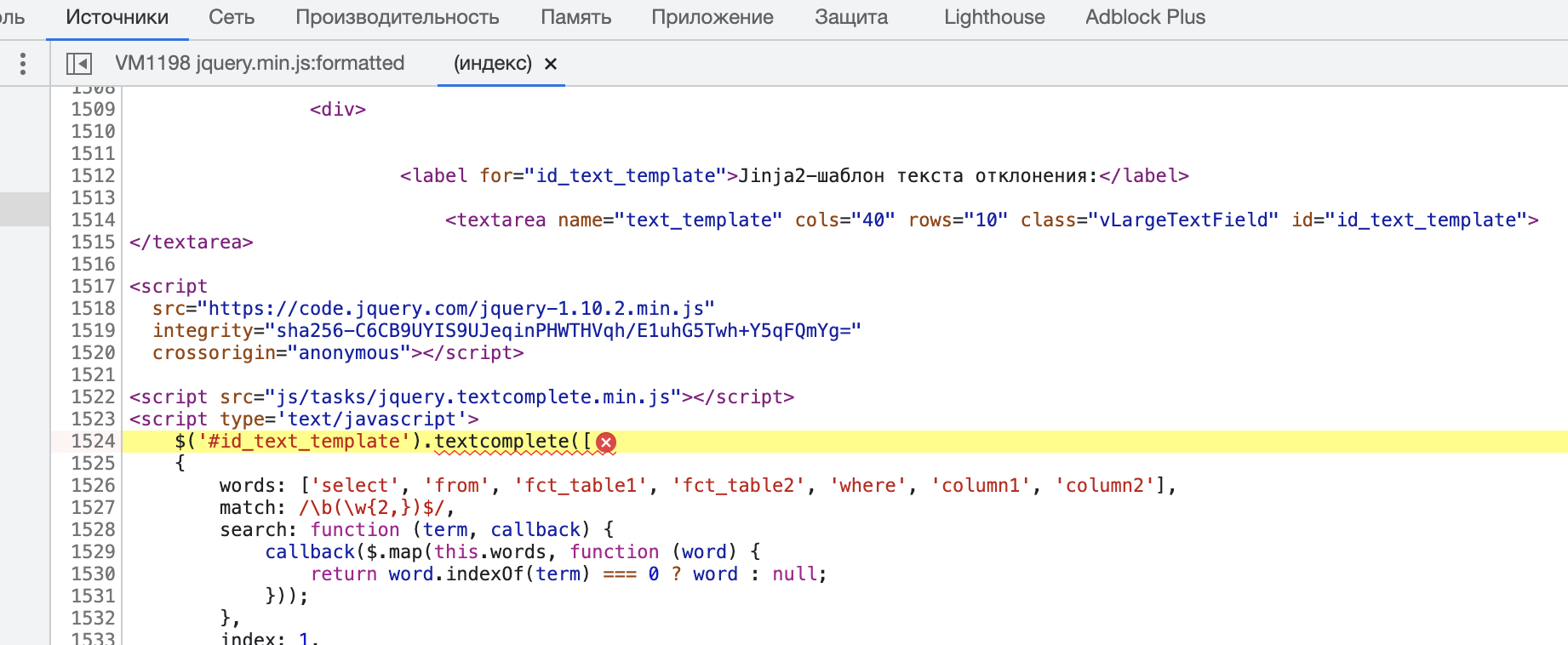Click the sha256 integrity hash value
This screenshot has height=645, width=1568.
(x=563, y=330)
